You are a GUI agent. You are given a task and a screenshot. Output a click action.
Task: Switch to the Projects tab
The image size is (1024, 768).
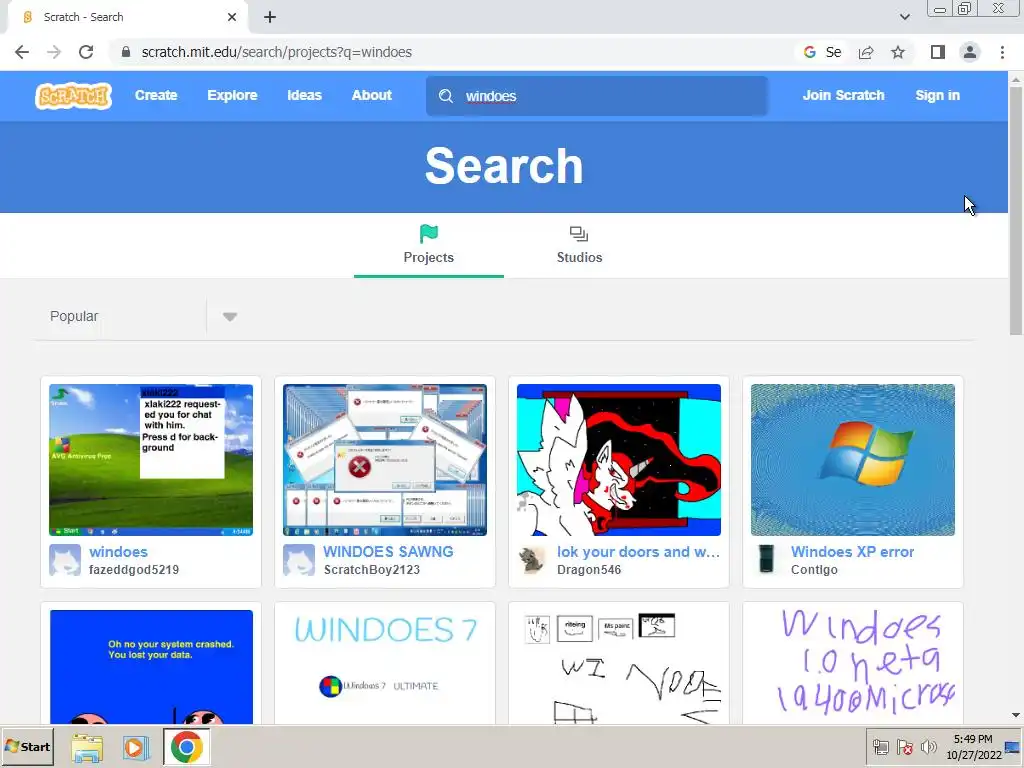428,246
